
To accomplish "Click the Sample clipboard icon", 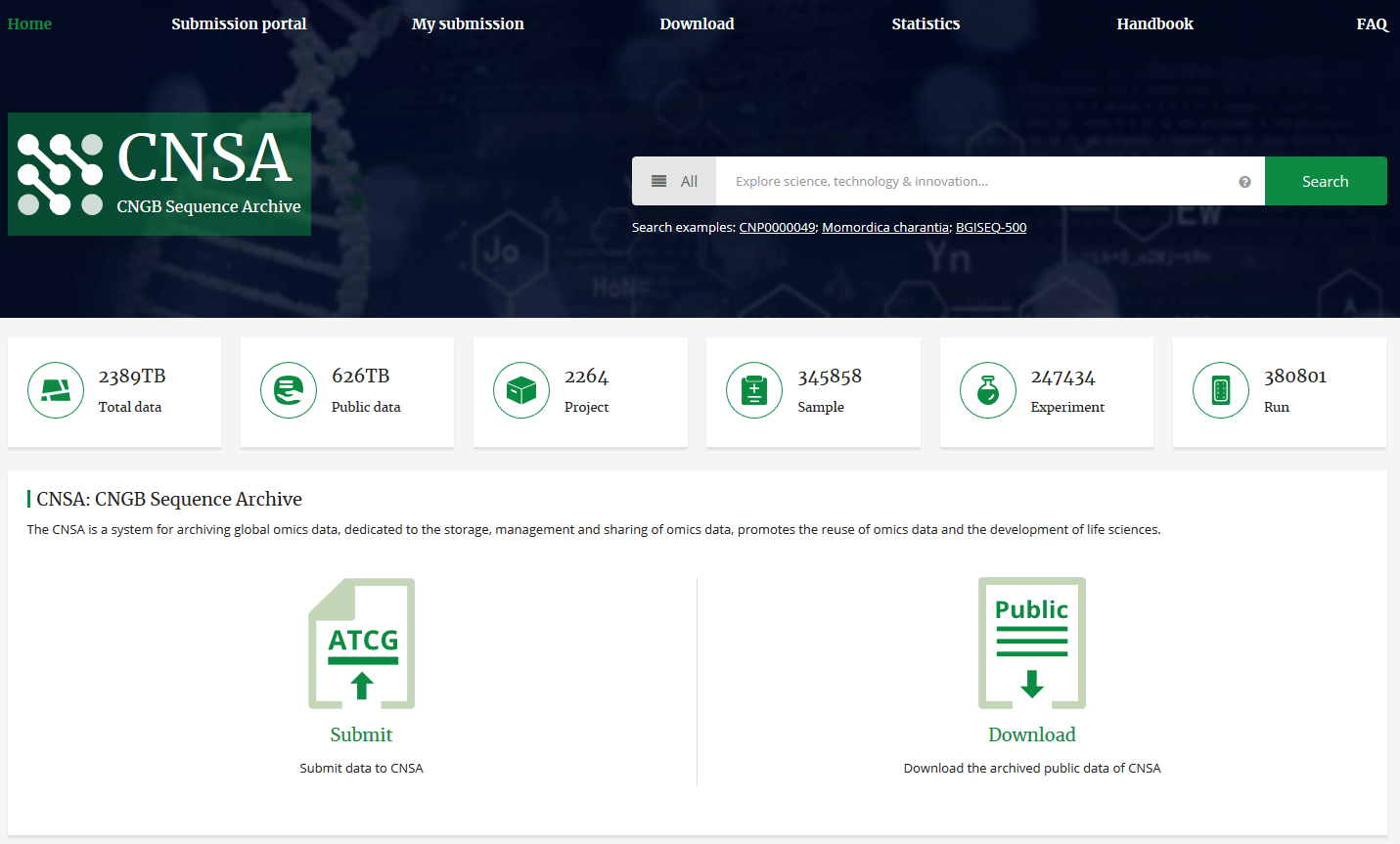I will tap(754, 390).
